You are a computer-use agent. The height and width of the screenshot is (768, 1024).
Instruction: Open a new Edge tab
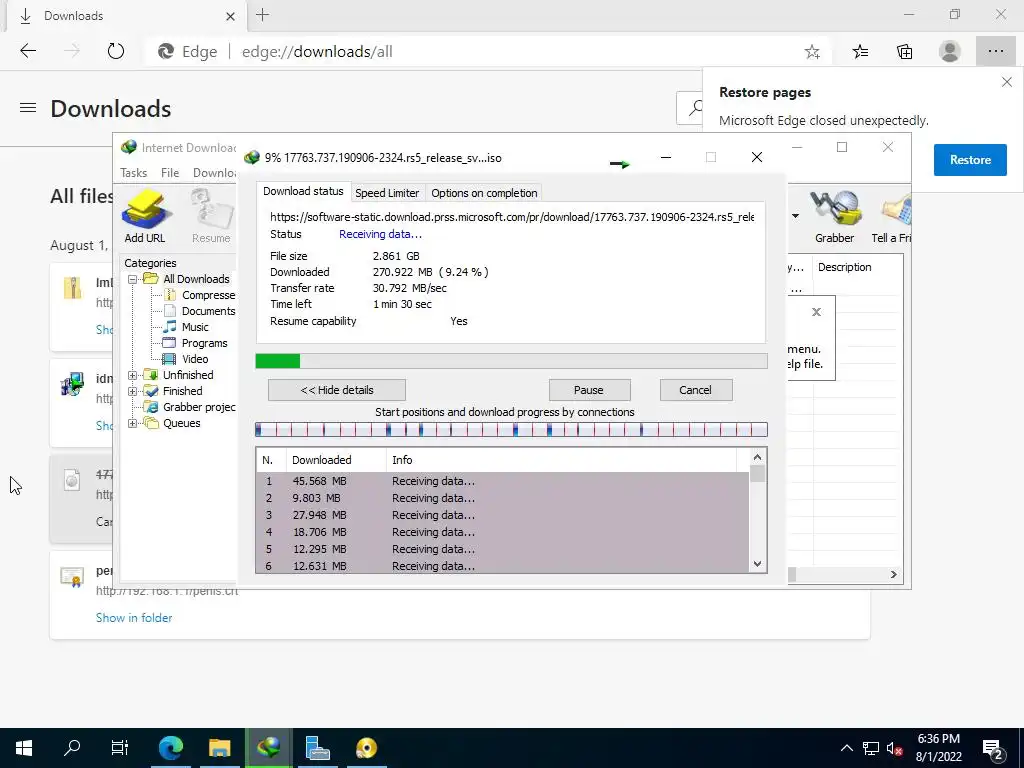coord(263,15)
